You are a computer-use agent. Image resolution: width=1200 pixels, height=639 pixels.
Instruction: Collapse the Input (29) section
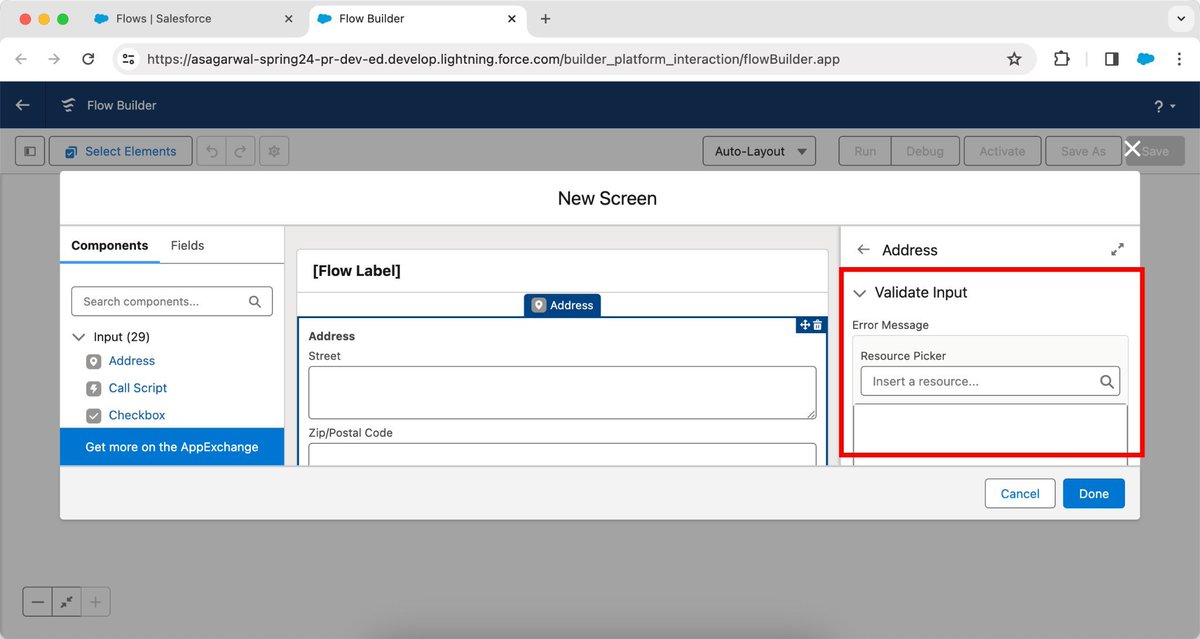click(x=79, y=337)
